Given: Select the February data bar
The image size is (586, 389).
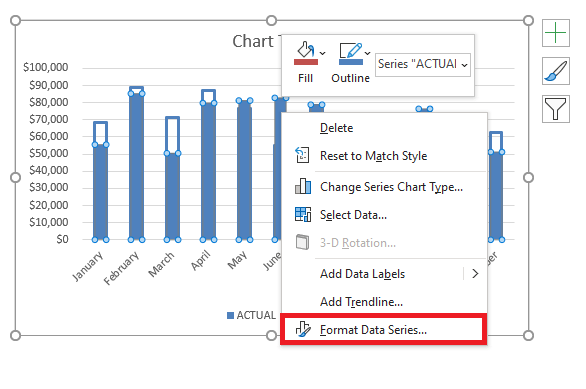Looking at the screenshot, I should (x=136, y=166).
